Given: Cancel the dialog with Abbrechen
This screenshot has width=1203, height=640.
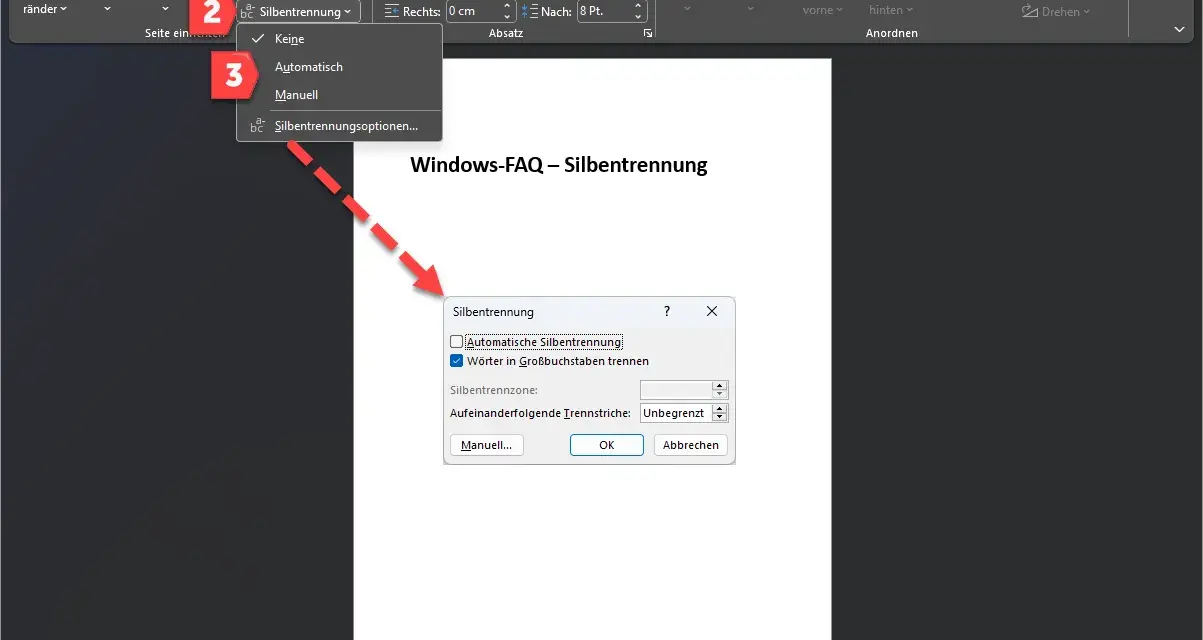Looking at the screenshot, I should click(691, 445).
